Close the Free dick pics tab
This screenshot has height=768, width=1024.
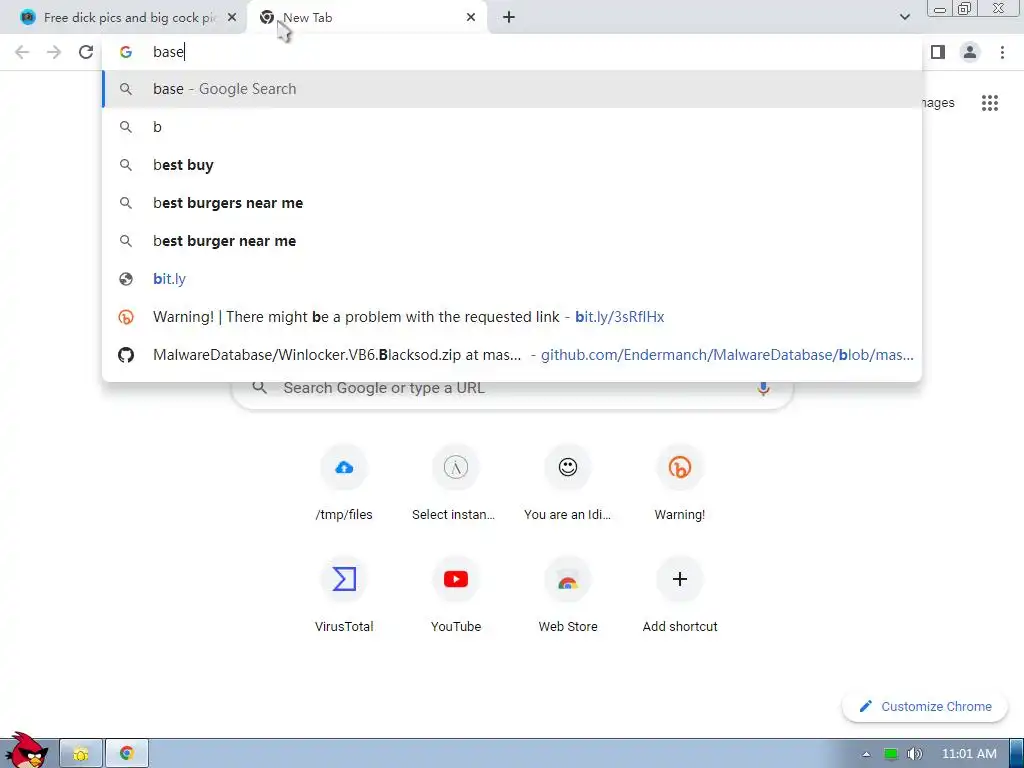232,18
